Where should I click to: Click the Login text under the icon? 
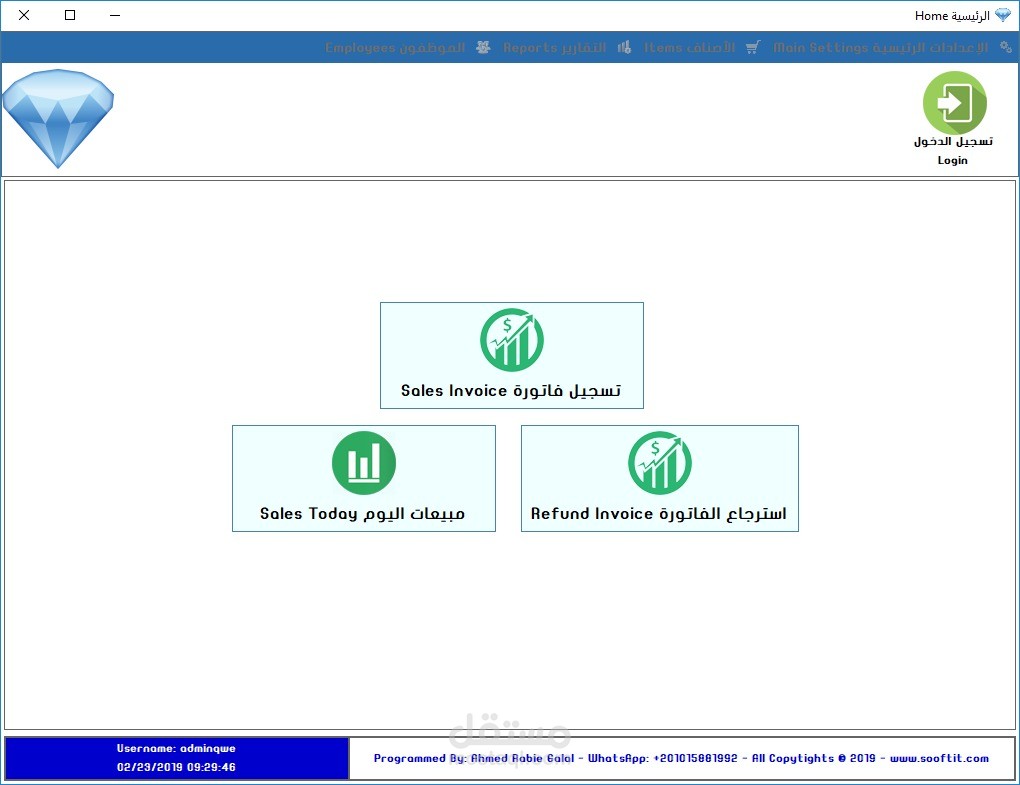pyautogui.click(x=952, y=160)
